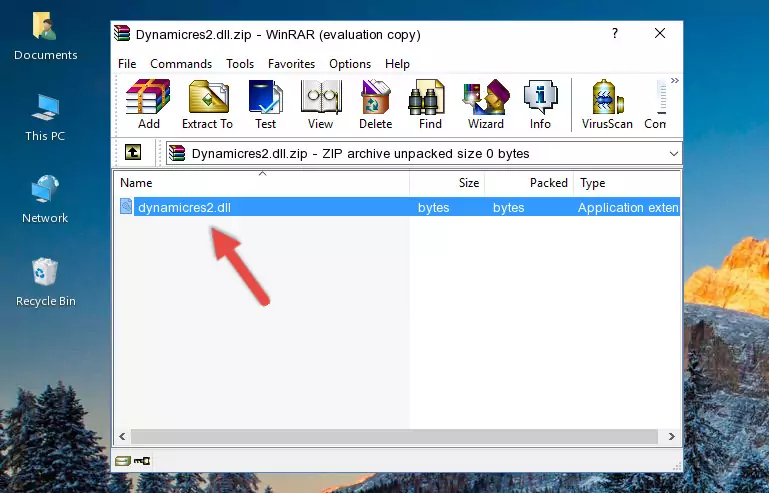This screenshot has width=769, height=493.
Task: Open the View file tool
Action: point(321,104)
